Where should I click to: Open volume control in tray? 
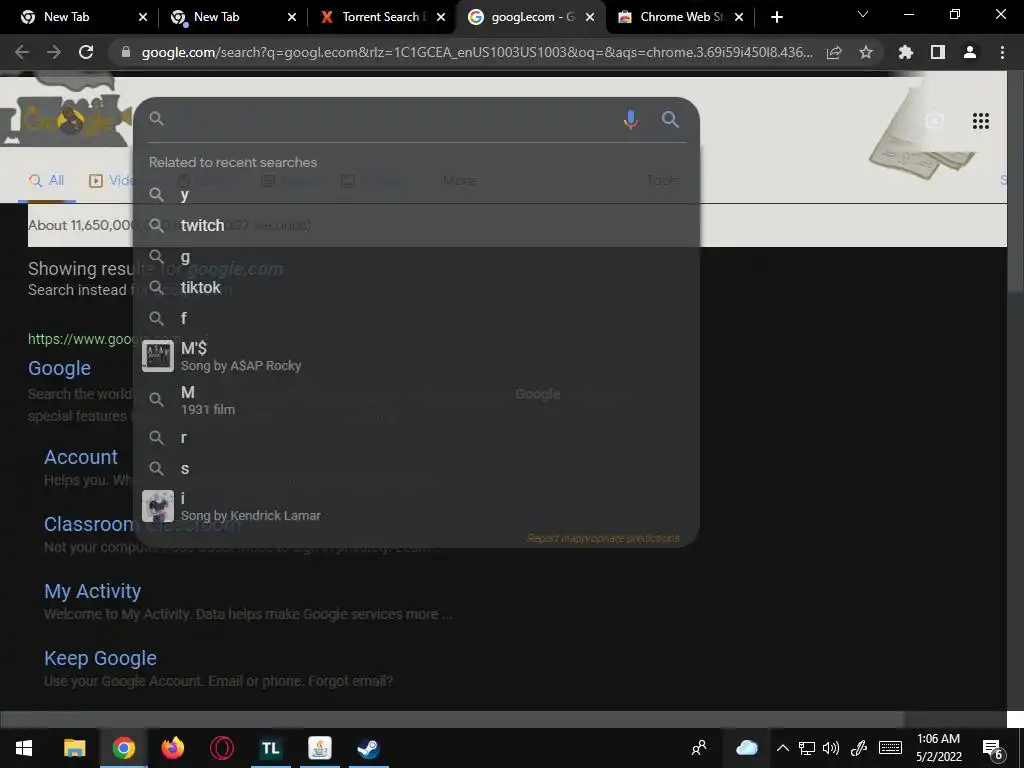(831, 748)
